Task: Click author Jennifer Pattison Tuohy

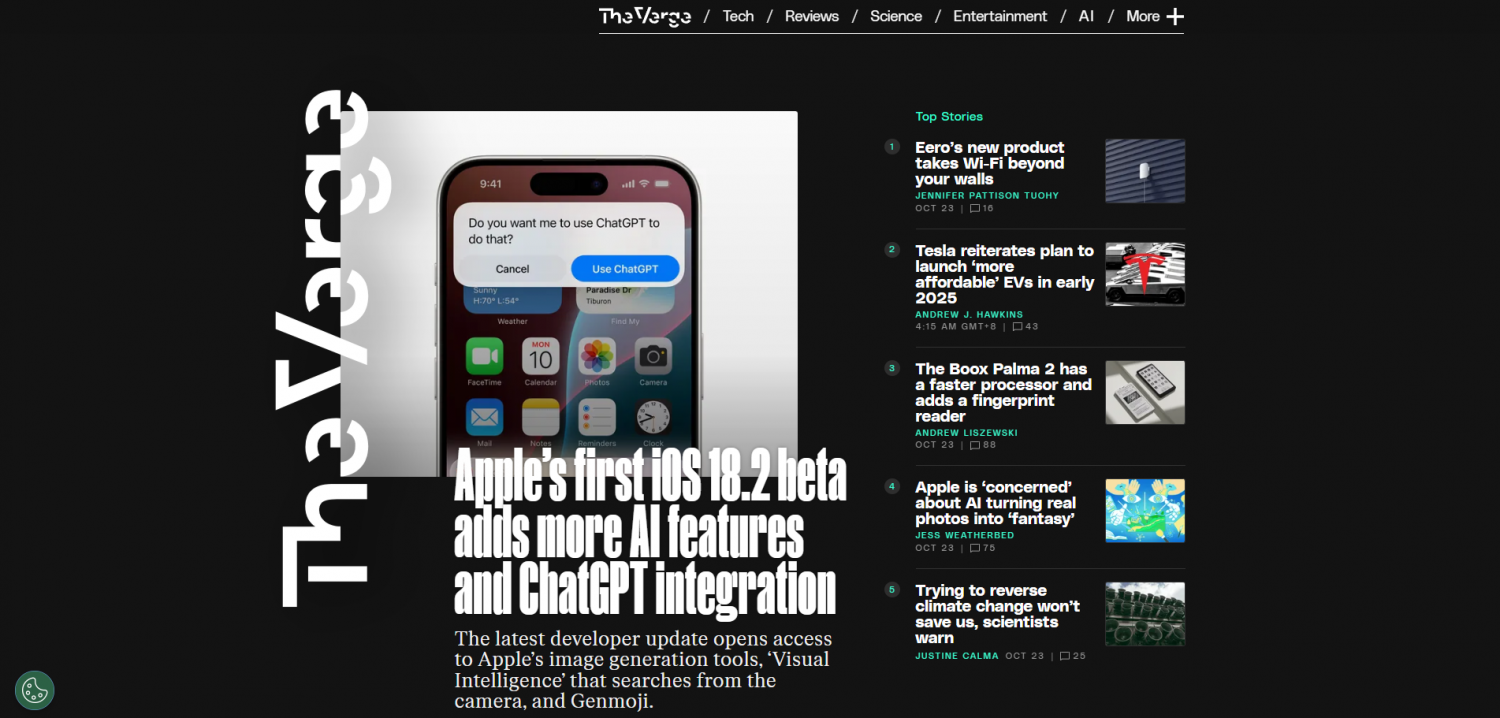Action: [986, 196]
